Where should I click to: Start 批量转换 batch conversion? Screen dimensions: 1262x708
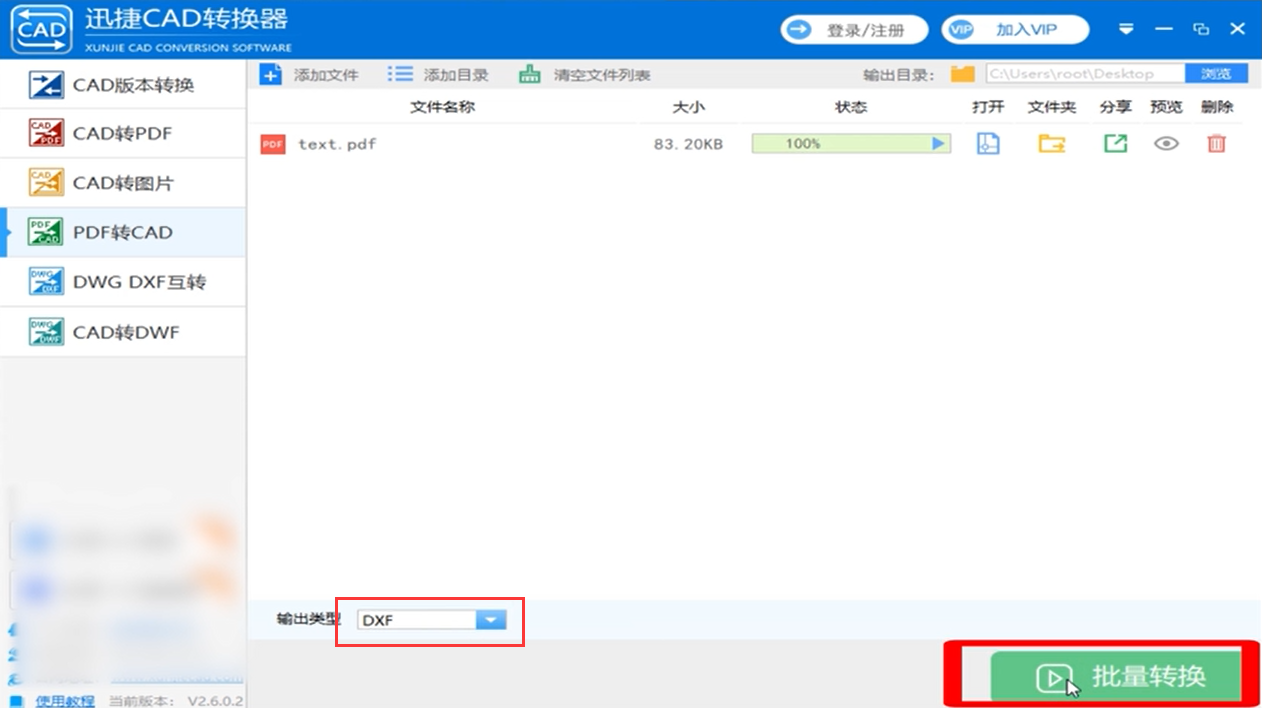click(x=1115, y=677)
